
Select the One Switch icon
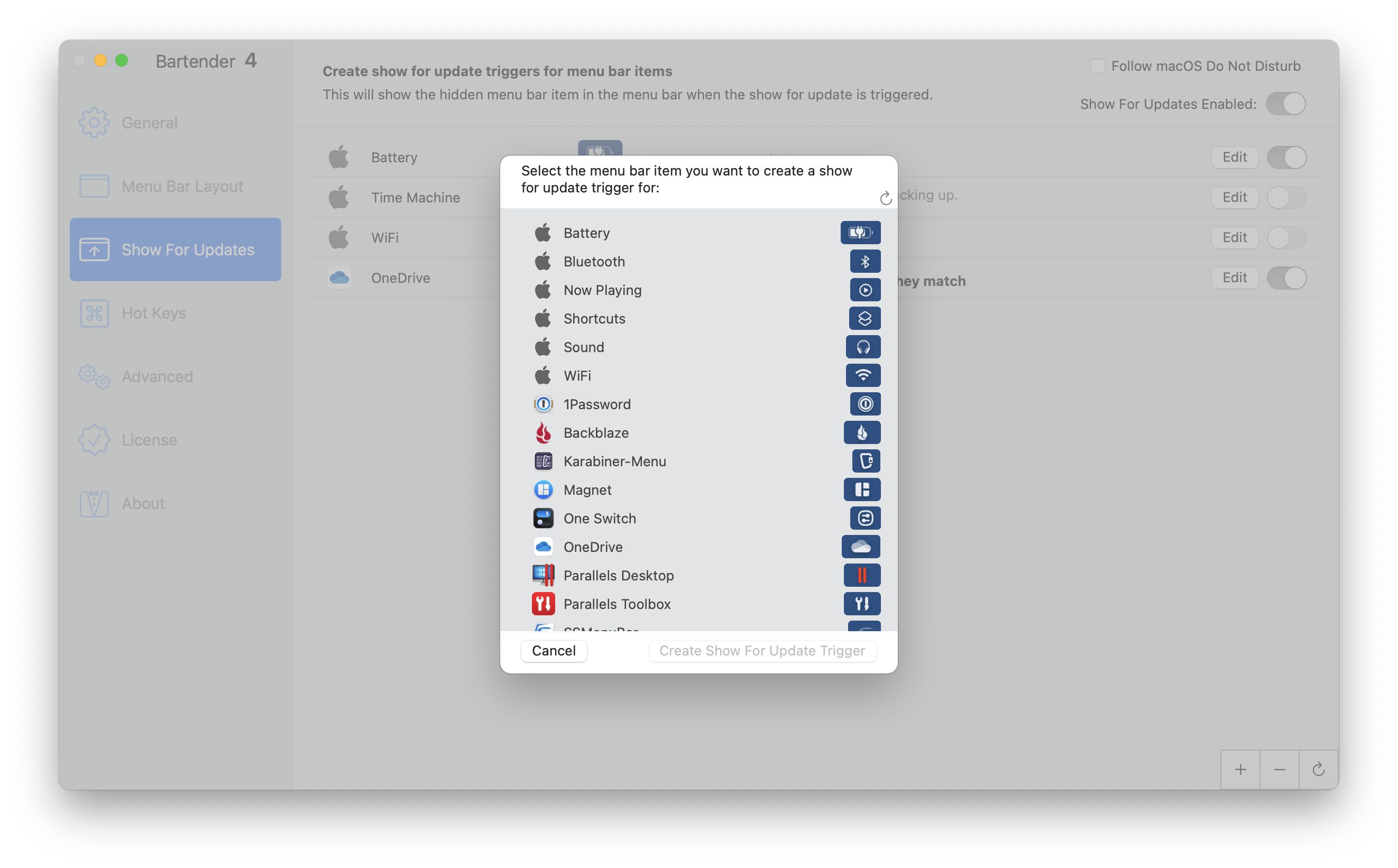point(543,518)
